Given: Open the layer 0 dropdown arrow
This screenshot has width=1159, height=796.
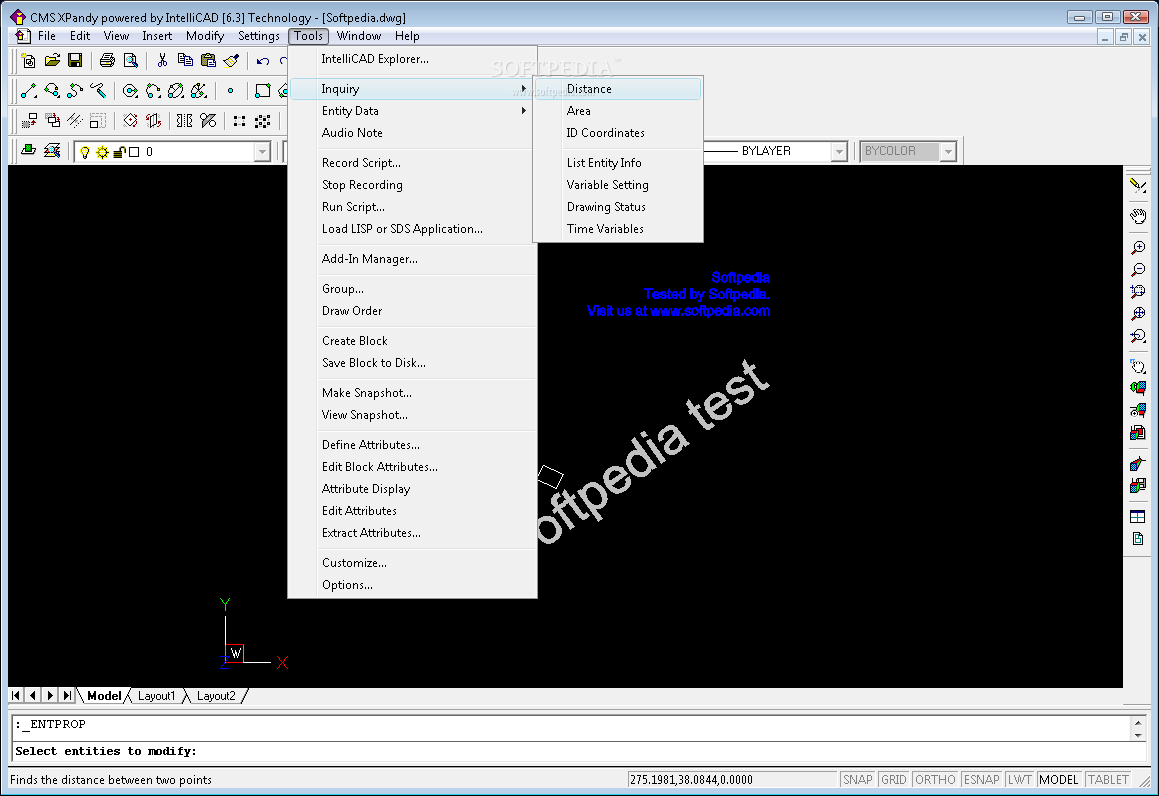Looking at the screenshot, I should tap(262, 152).
